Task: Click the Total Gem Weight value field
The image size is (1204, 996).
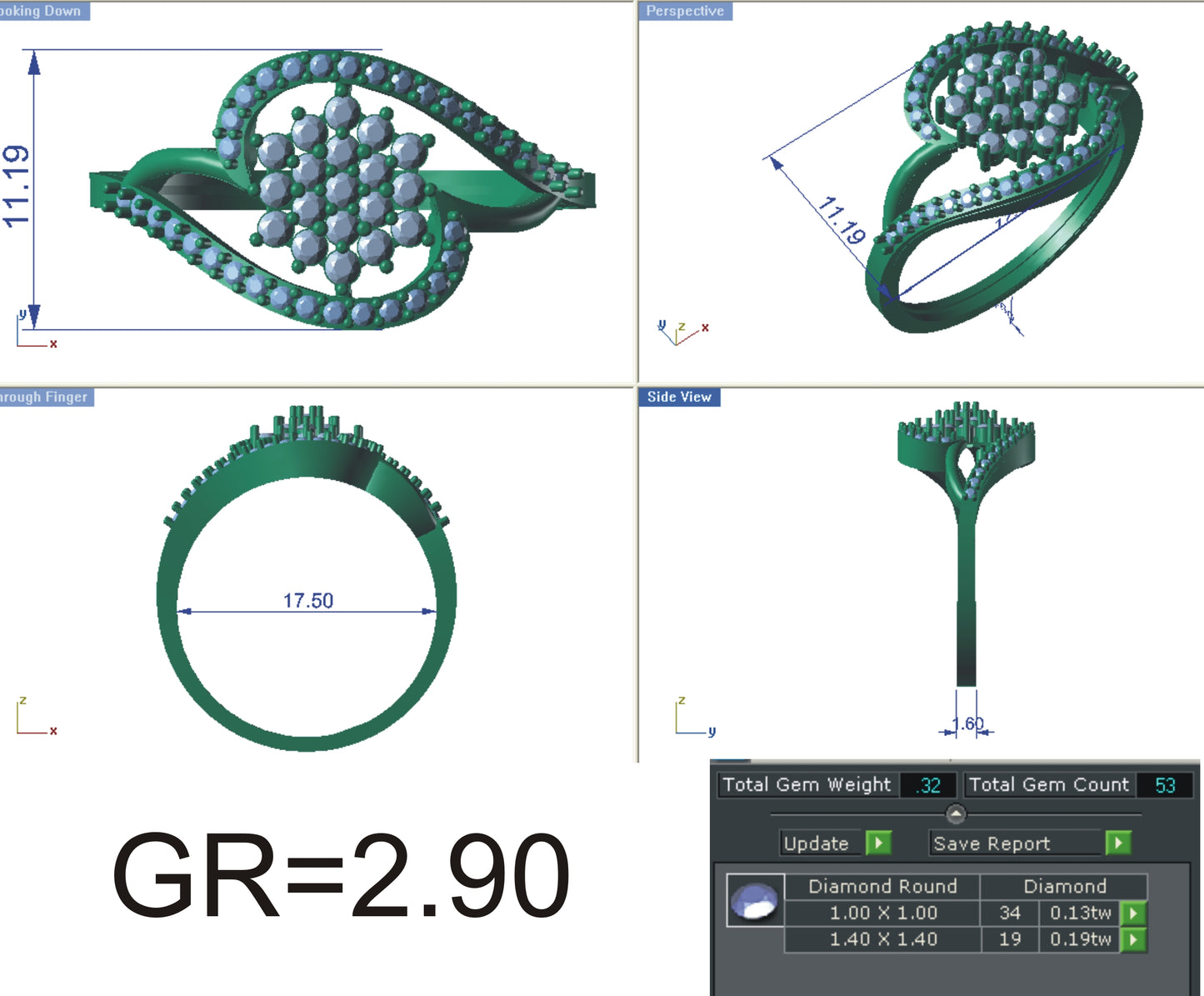Action: [x=927, y=784]
